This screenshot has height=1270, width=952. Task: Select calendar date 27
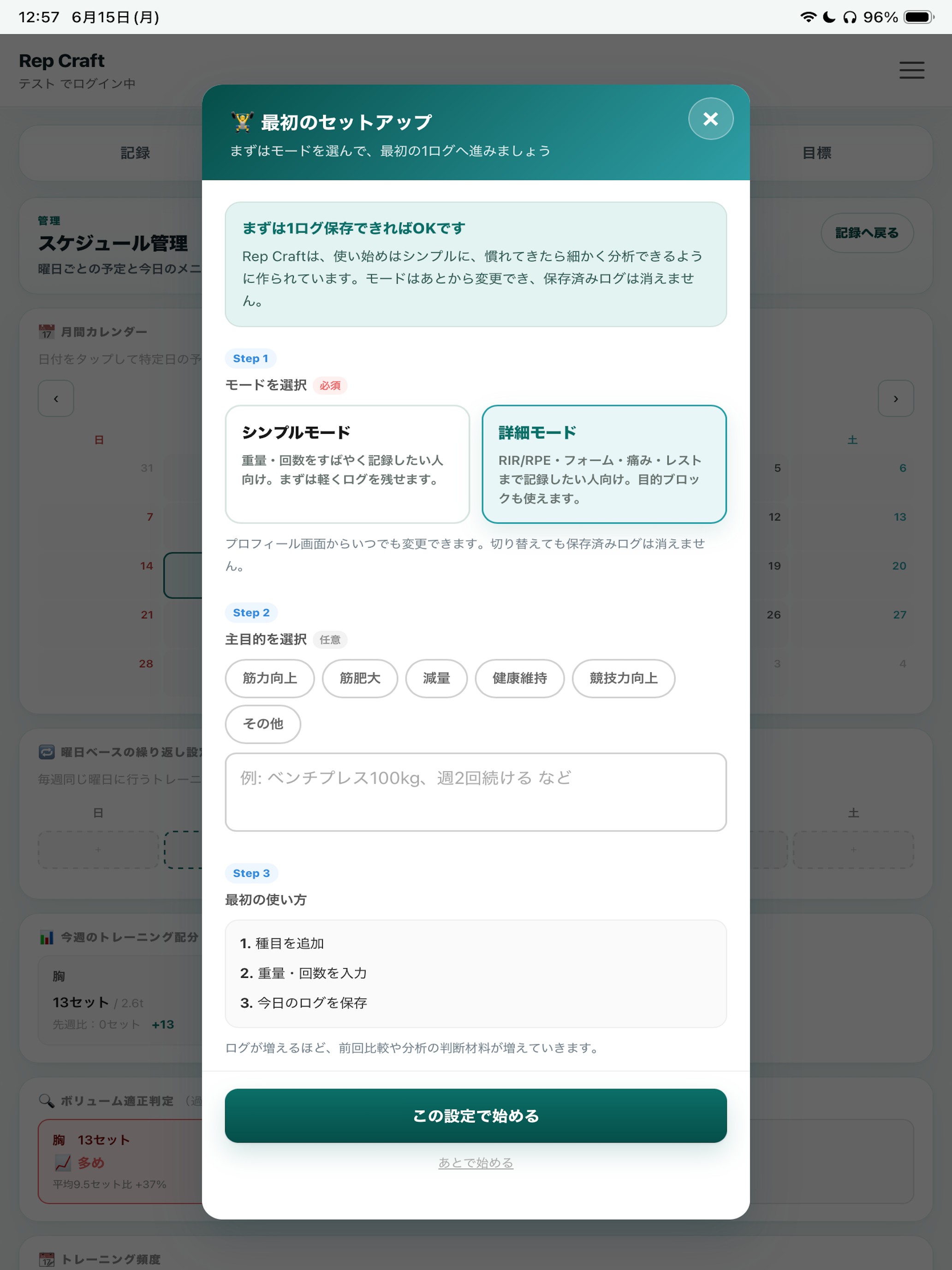900,614
